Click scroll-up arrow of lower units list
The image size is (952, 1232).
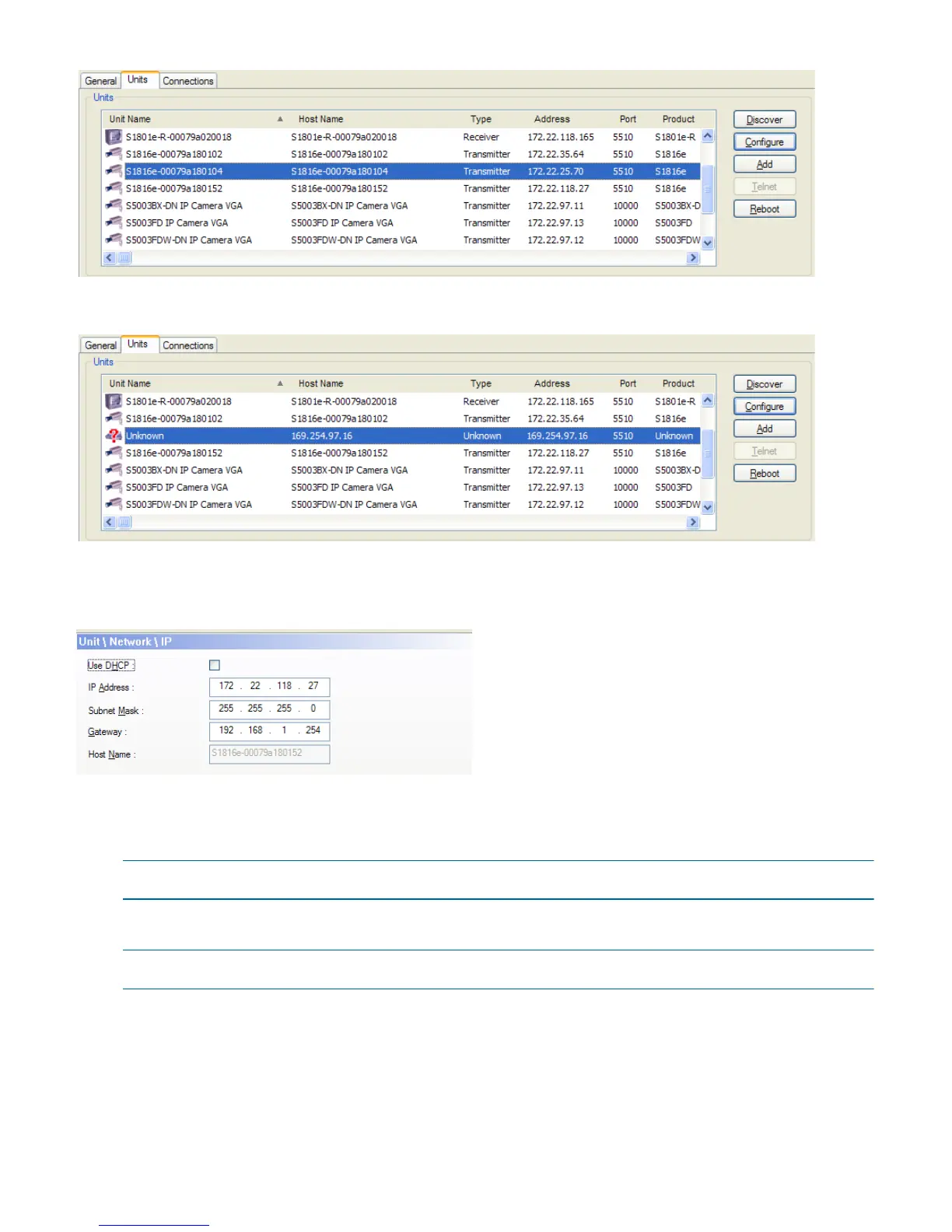[x=708, y=401]
